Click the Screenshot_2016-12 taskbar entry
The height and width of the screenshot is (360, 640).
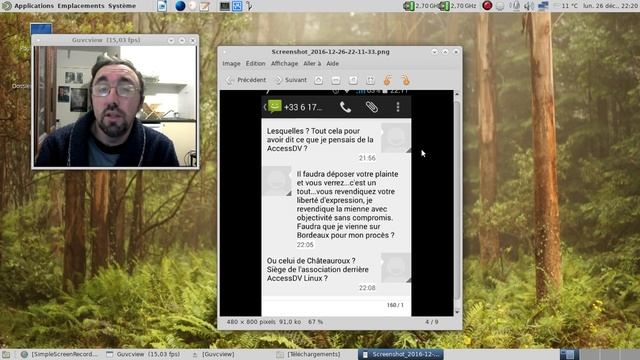click(x=401, y=354)
